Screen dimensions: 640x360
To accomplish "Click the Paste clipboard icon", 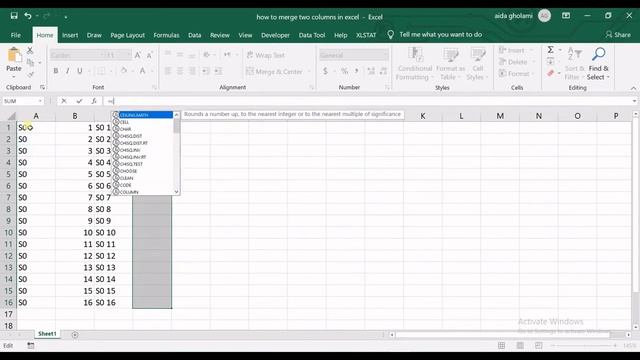I will [14, 55].
